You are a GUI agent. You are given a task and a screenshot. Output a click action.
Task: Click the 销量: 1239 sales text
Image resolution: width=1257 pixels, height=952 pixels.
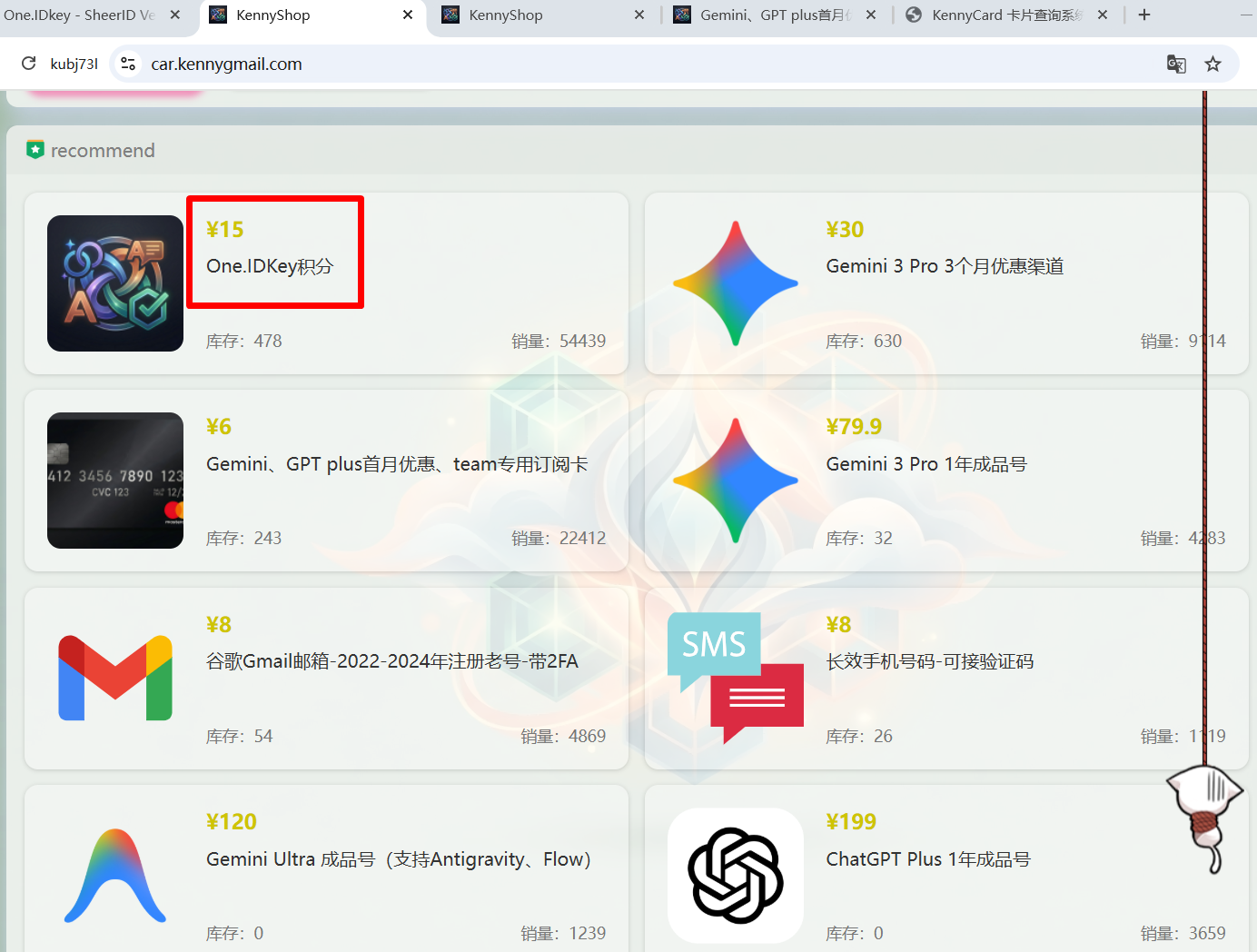point(563,934)
